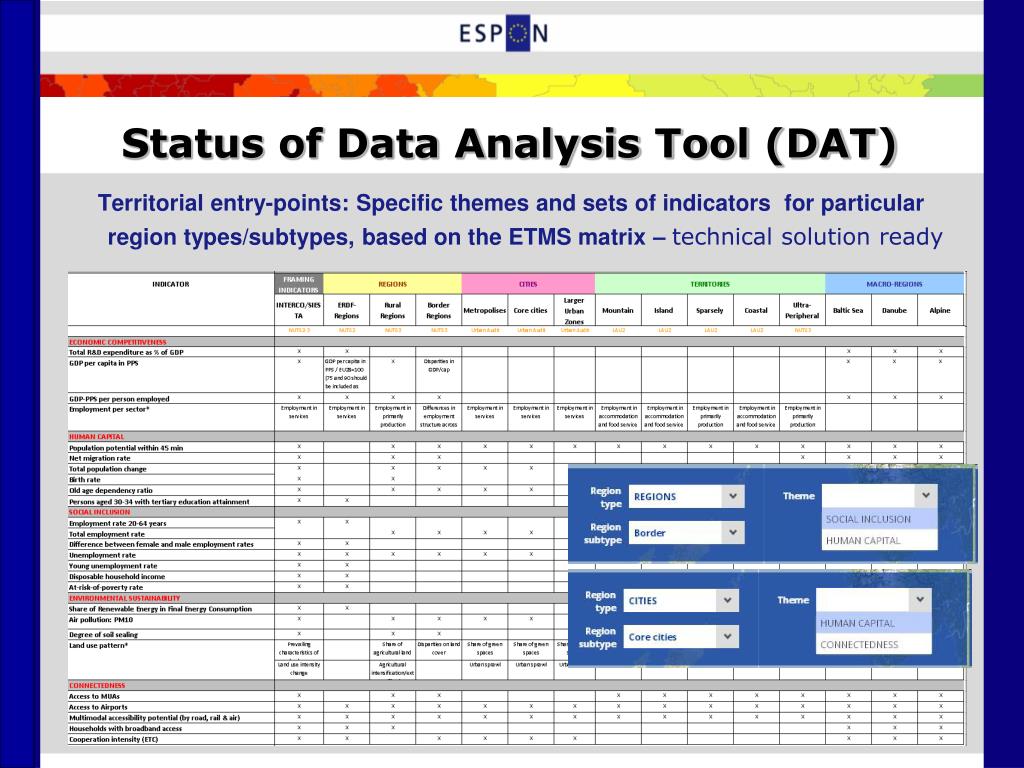Click 'Employment per sector*' row label

point(109,409)
